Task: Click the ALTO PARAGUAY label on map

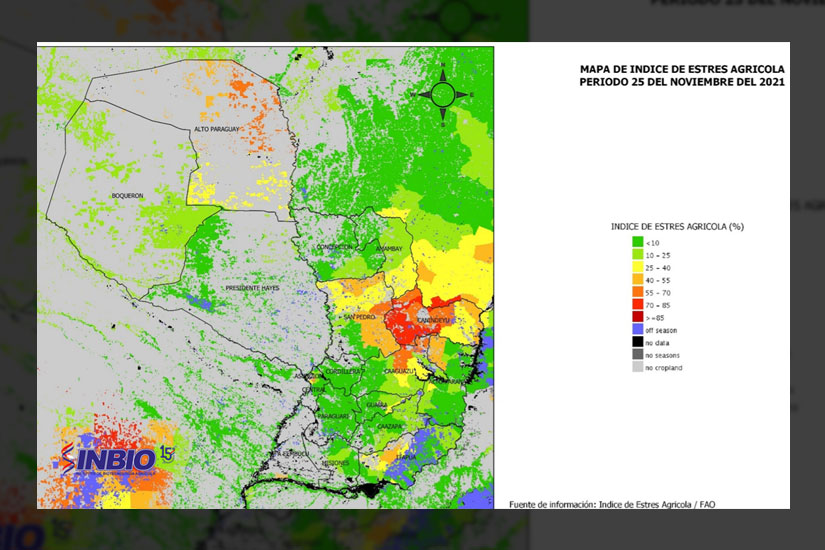Action: pos(213,130)
